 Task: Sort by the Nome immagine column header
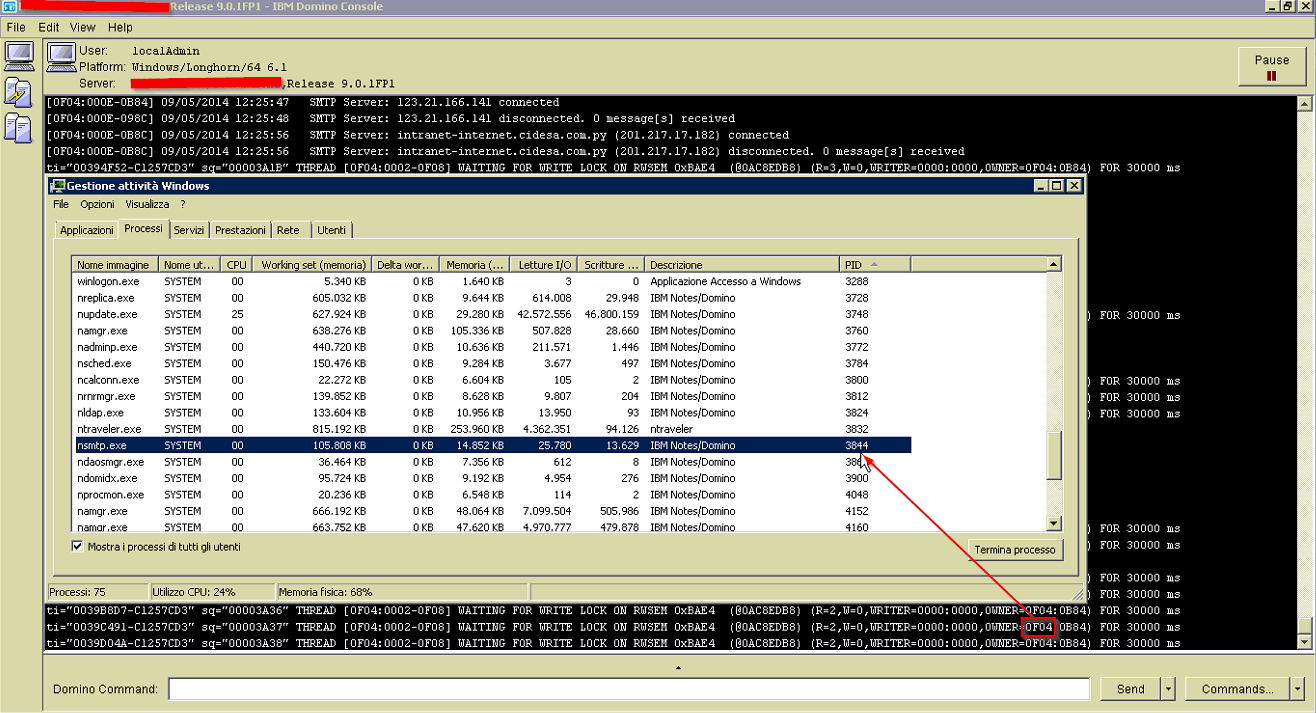115,265
